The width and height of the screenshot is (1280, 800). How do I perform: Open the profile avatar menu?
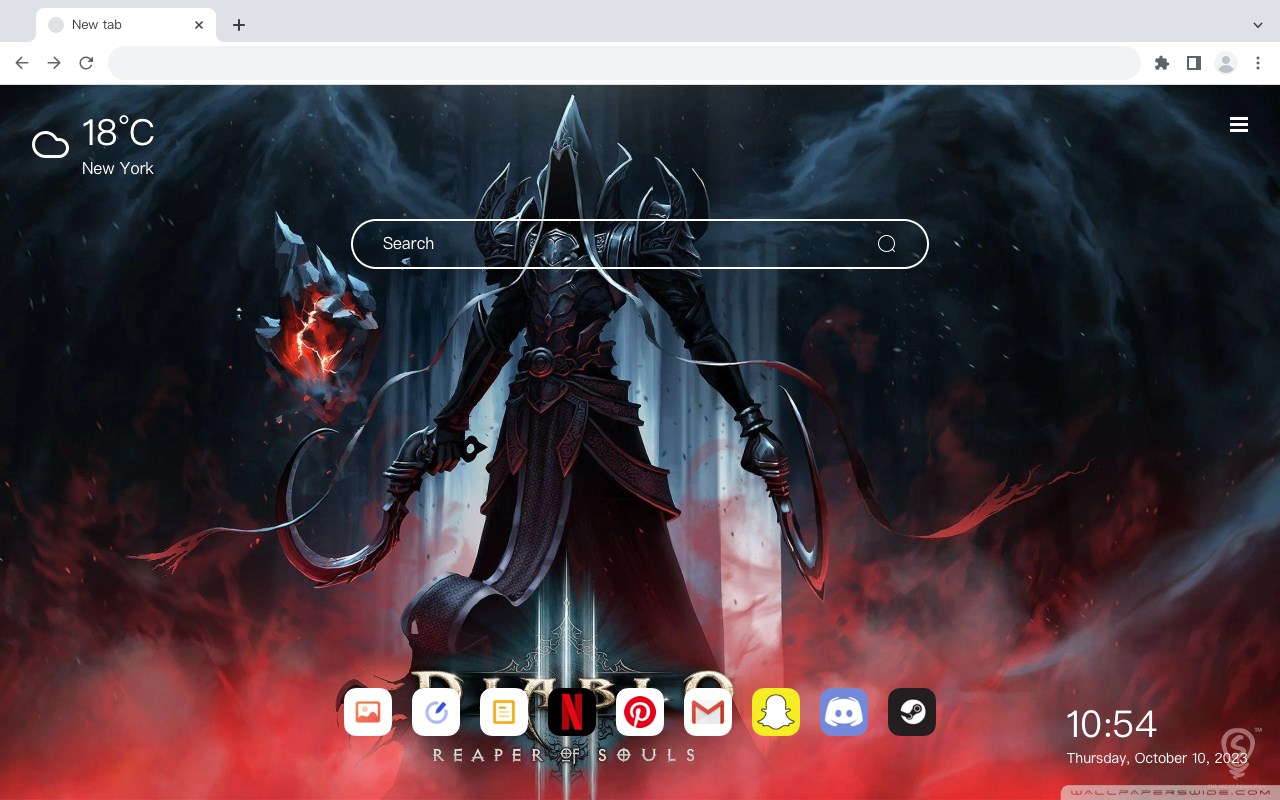tap(1226, 63)
